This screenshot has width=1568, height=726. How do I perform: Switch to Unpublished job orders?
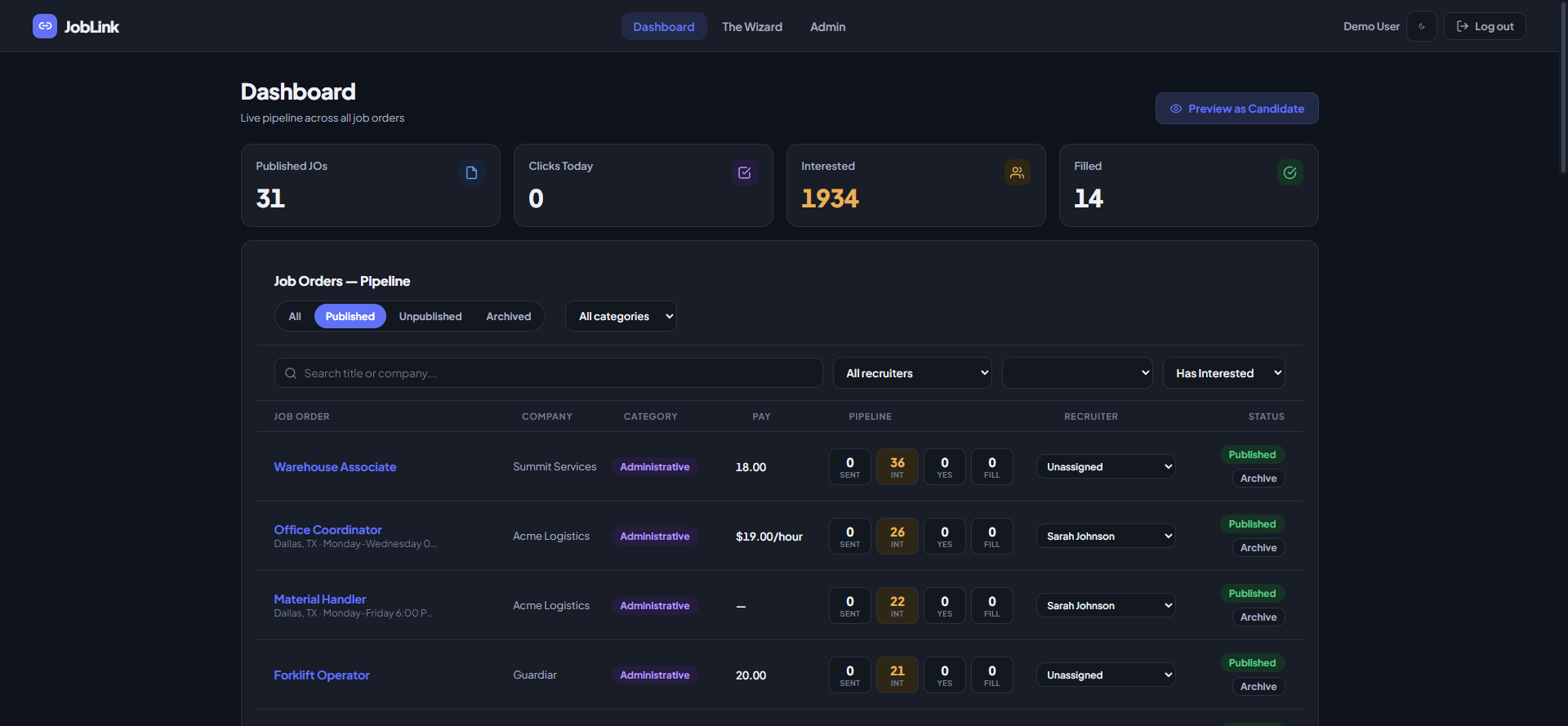[x=430, y=316]
